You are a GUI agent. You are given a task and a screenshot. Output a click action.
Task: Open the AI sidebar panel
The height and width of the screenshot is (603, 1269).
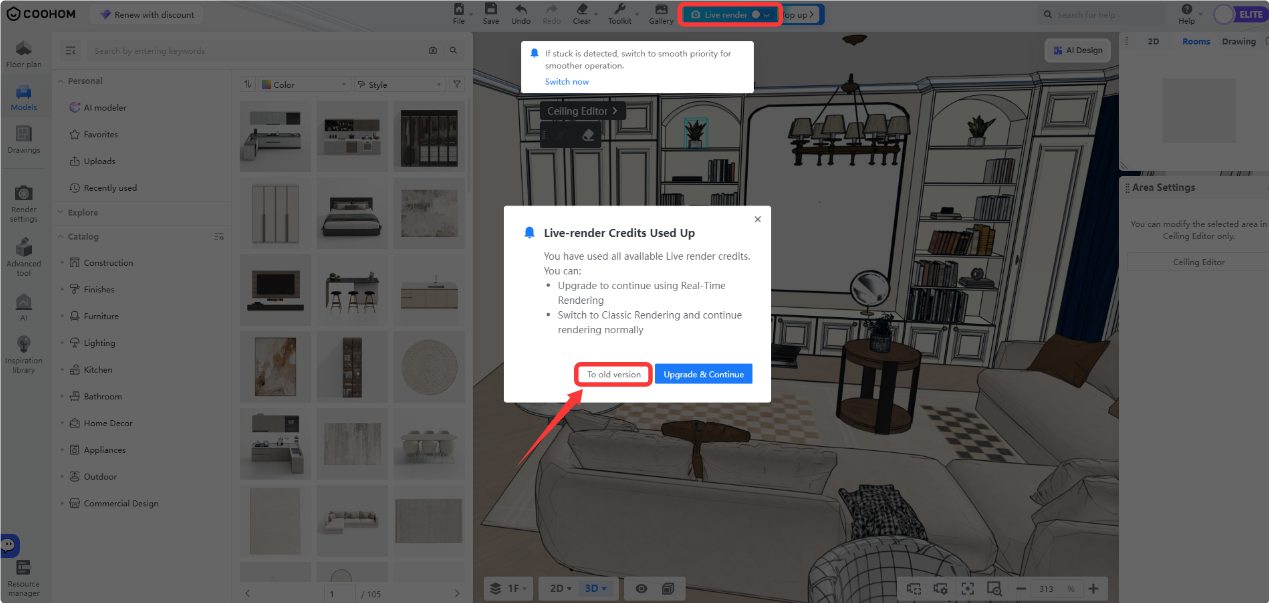click(24, 308)
